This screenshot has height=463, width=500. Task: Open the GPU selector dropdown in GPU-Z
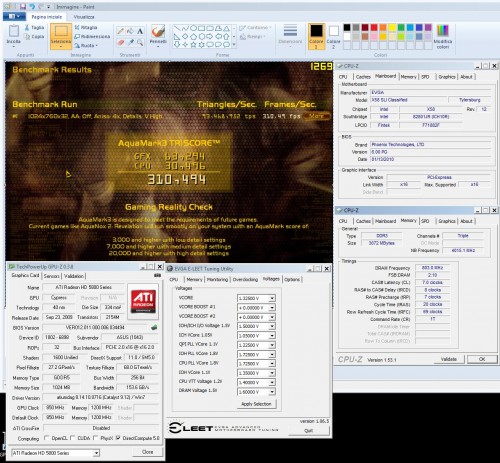tap(96, 453)
